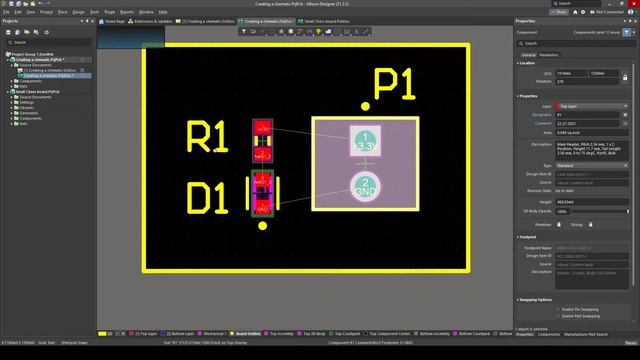The width and height of the screenshot is (640, 360).
Task: Open the Reports menu
Action: coord(127,12)
